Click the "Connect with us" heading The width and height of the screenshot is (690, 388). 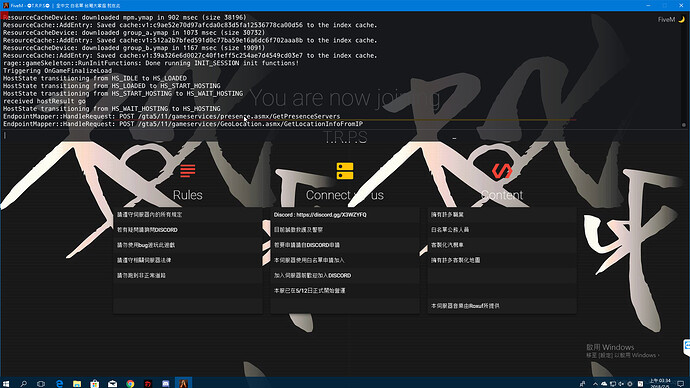coord(345,195)
